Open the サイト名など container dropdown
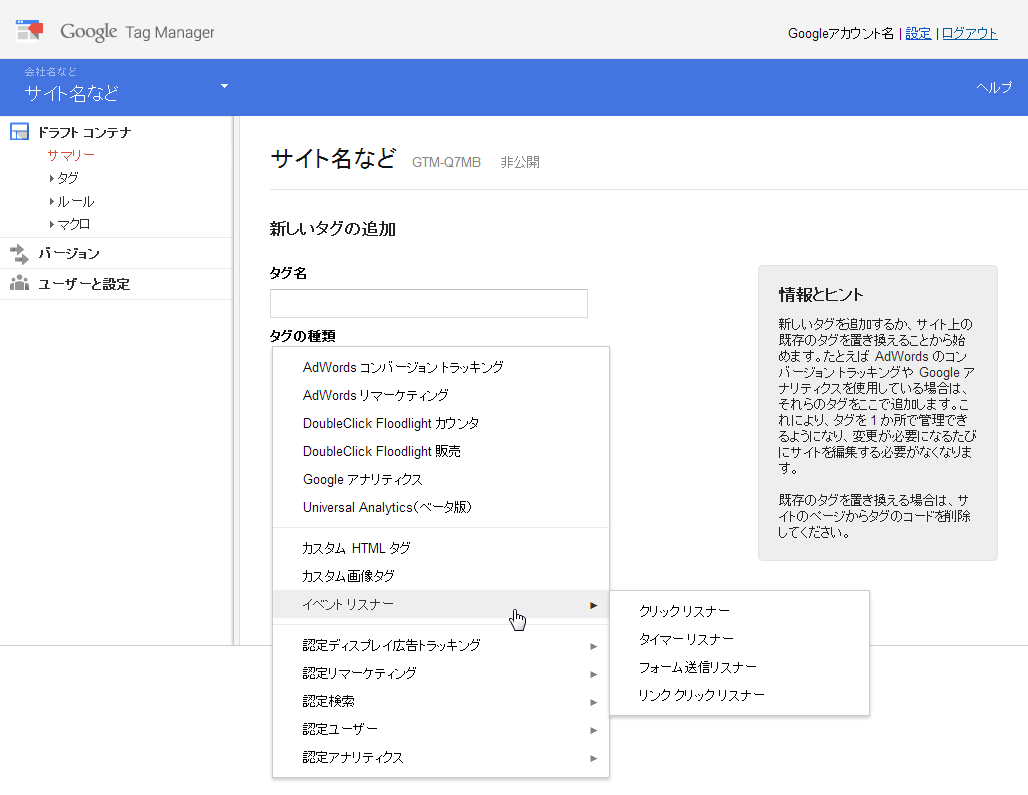The width and height of the screenshot is (1028, 795). click(224, 87)
